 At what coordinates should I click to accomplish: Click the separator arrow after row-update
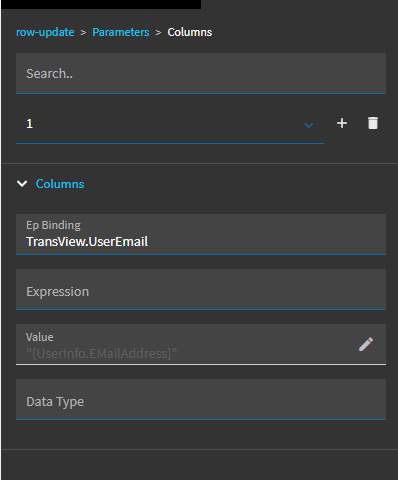pyautogui.click(x=83, y=33)
